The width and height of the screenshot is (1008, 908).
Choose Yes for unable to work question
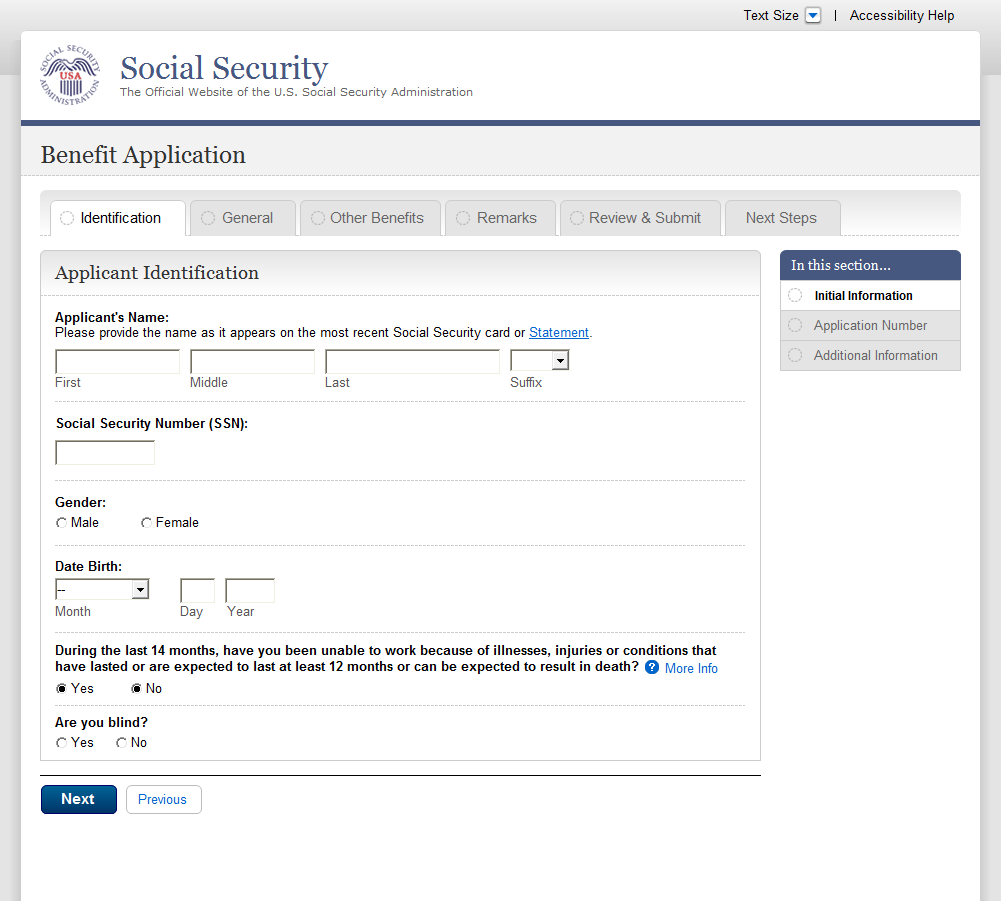pos(62,689)
